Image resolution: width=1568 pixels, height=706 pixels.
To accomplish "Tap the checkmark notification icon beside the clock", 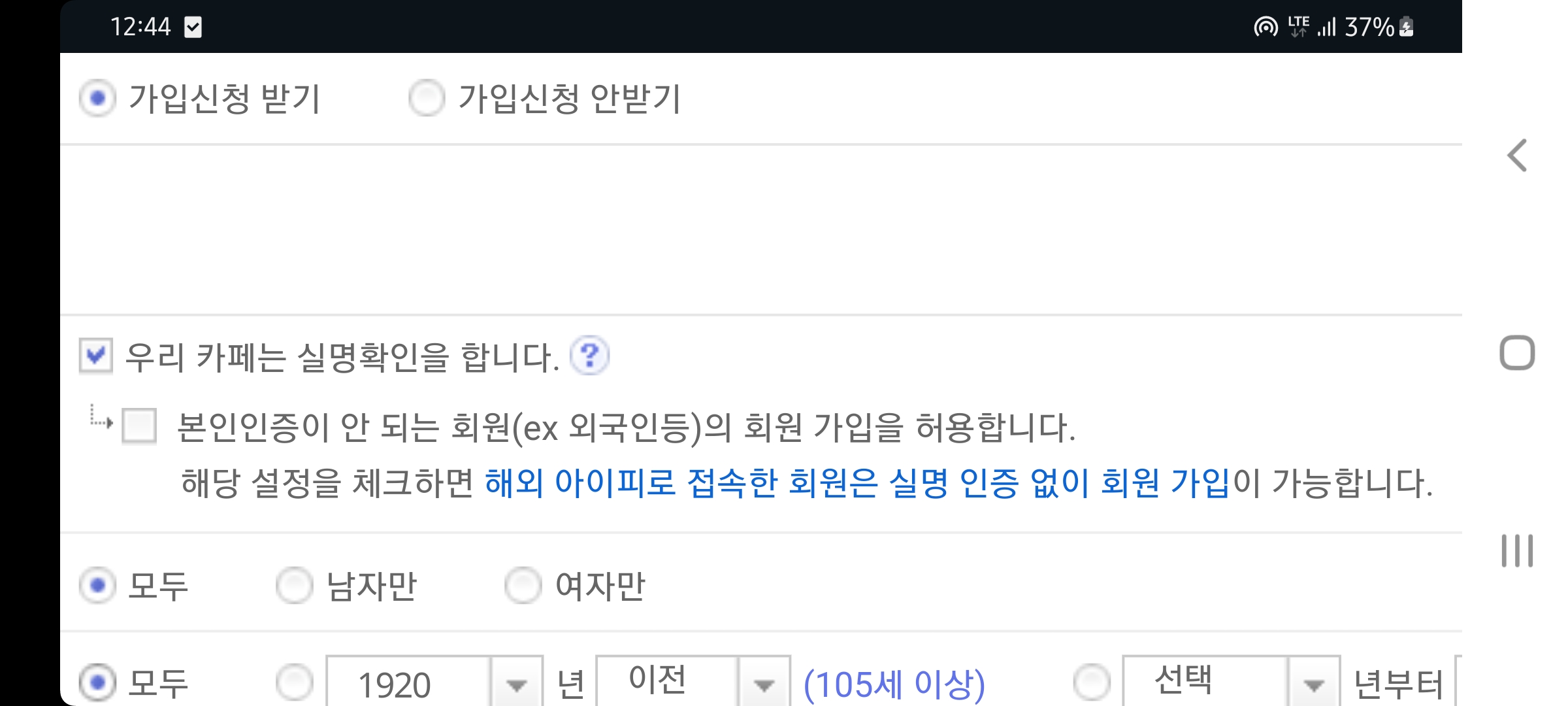I will pos(193,27).
